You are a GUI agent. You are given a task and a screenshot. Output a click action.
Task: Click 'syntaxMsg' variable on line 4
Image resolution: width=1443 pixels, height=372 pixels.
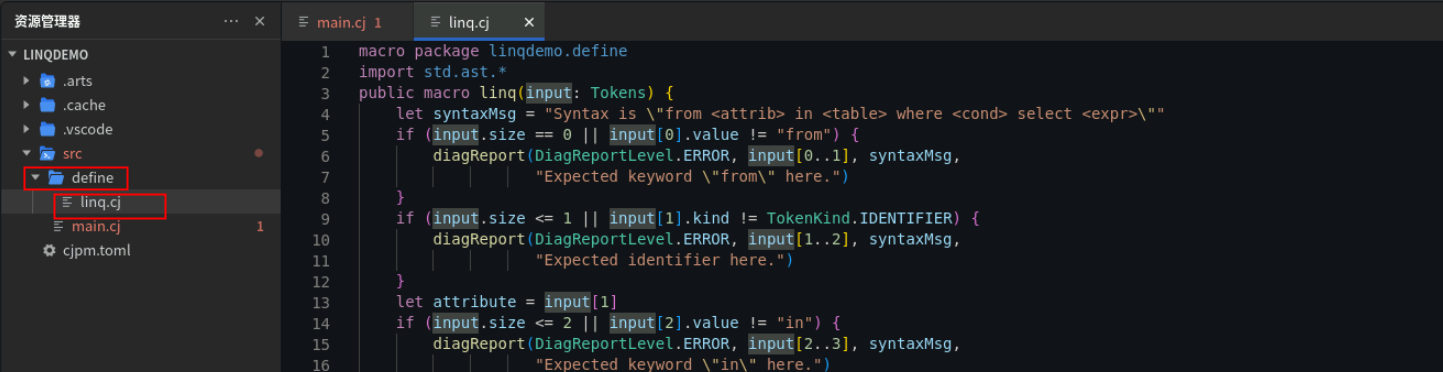(x=474, y=114)
